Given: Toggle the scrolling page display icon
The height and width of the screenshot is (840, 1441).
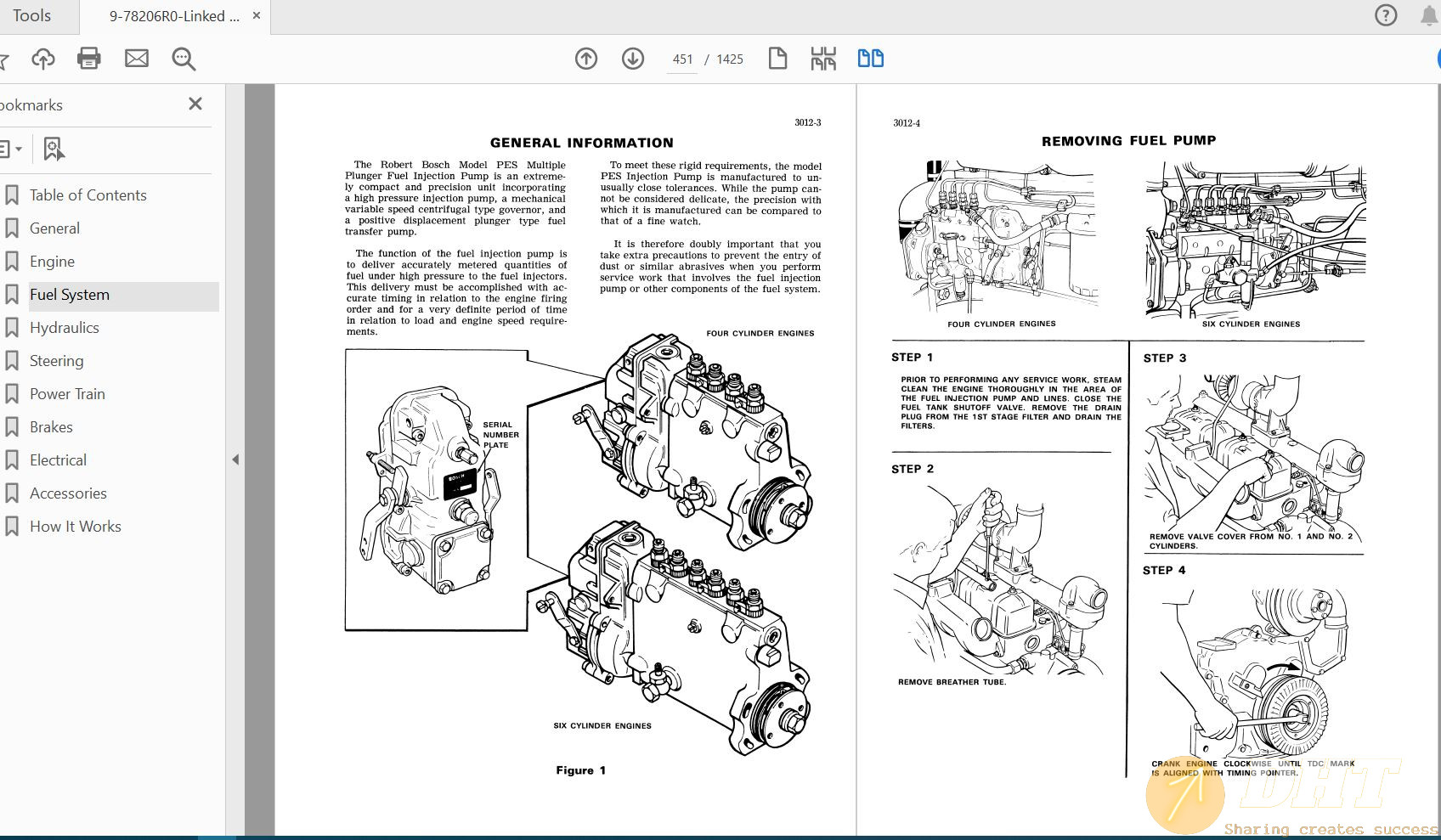Looking at the screenshot, I should click(x=823, y=59).
